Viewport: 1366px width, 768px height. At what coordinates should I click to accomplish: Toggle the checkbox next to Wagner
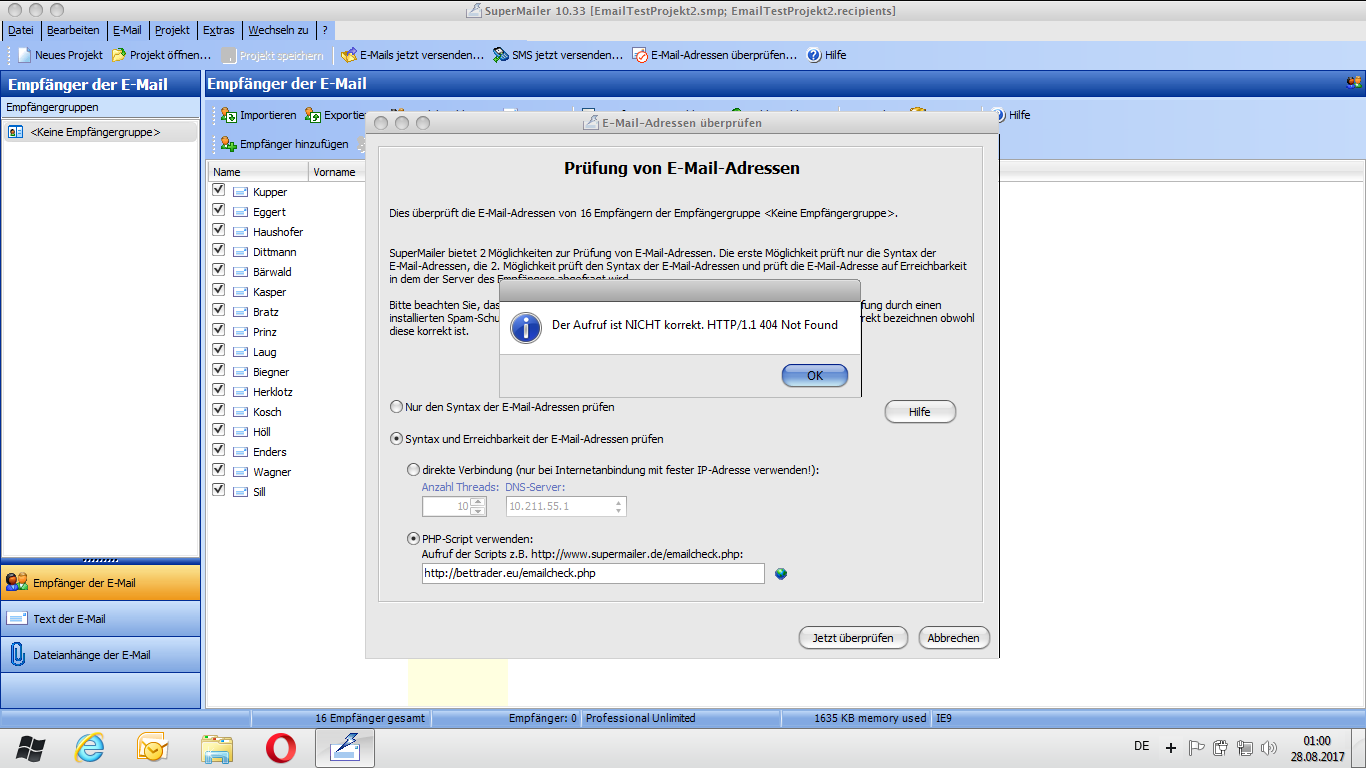coord(219,470)
